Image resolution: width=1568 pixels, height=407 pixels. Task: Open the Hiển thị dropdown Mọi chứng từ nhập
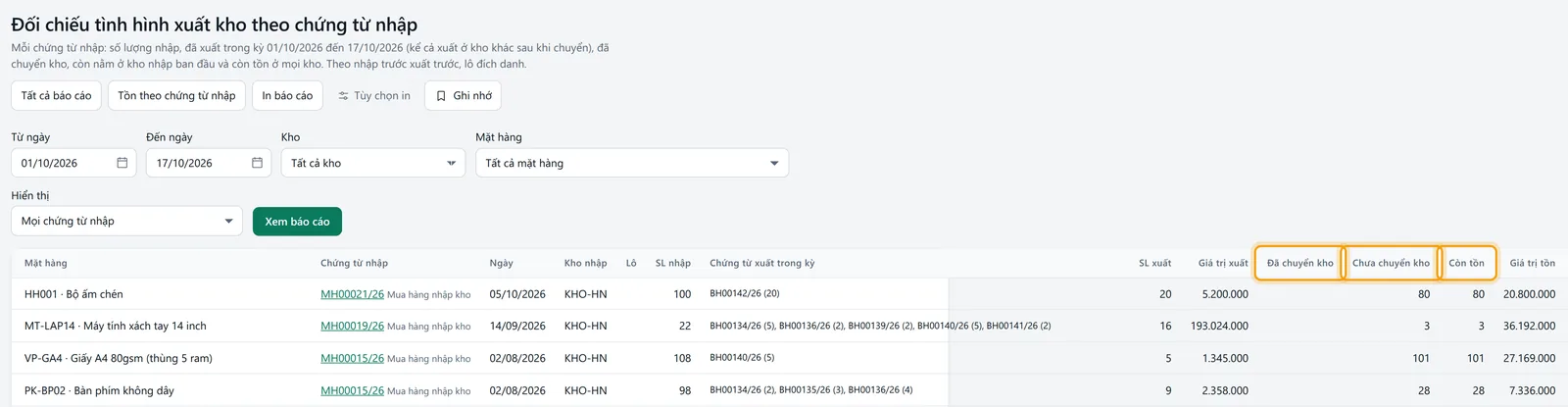pyautogui.click(x=126, y=221)
